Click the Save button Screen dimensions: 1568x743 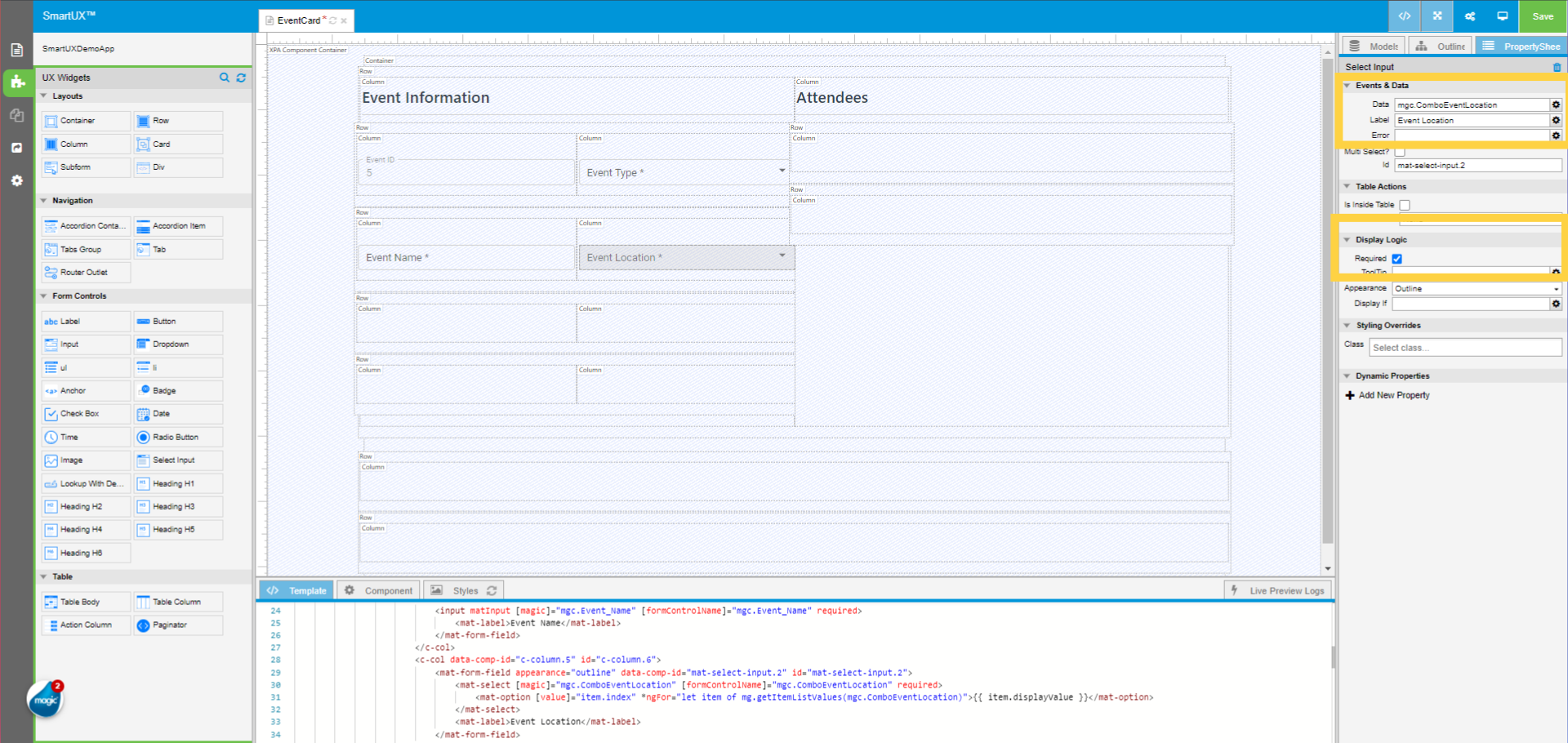(x=1542, y=16)
